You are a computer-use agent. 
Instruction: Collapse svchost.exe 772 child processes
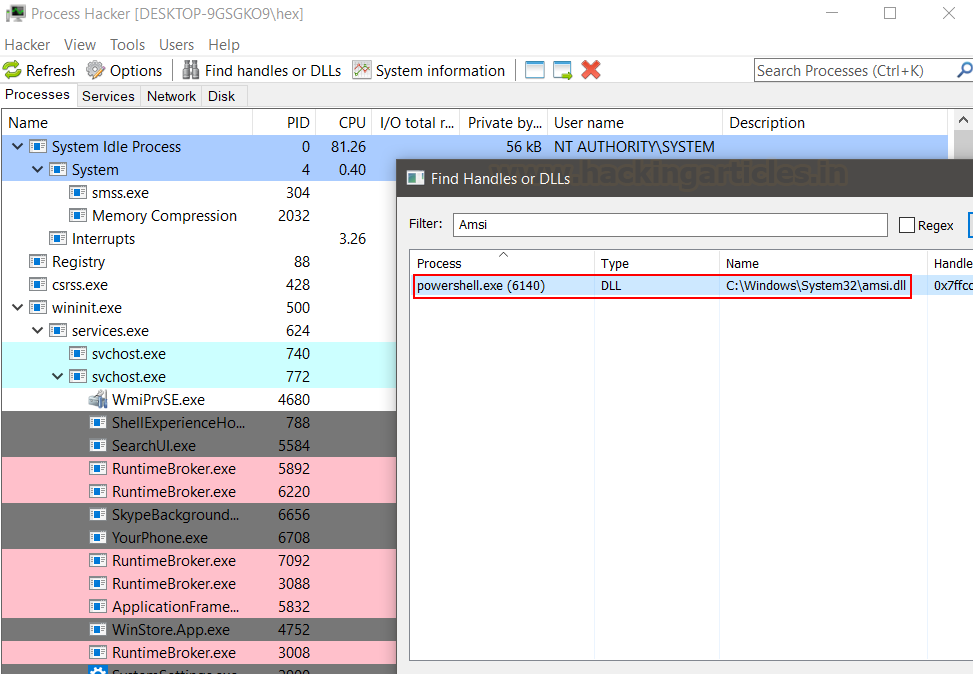pyautogui.click(x=57, y=376)
